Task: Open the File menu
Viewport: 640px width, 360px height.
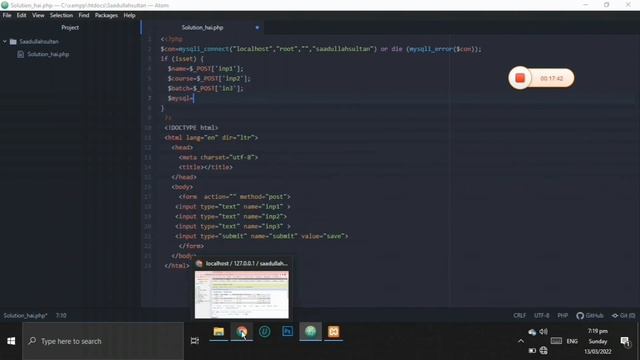Action: coord(7,15)
